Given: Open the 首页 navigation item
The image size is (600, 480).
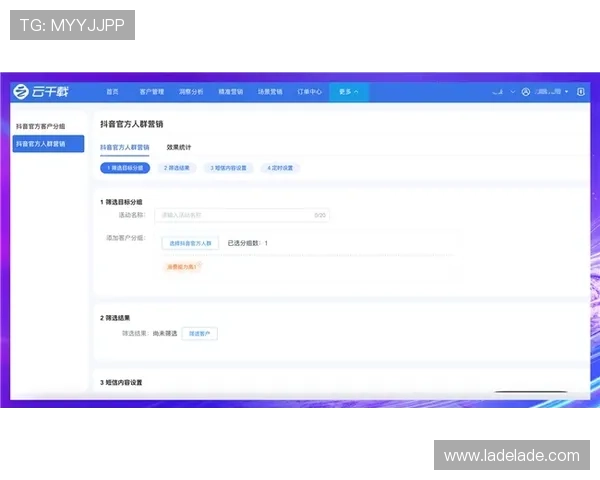Looking at the screenshot, I should tap(112, 92).
